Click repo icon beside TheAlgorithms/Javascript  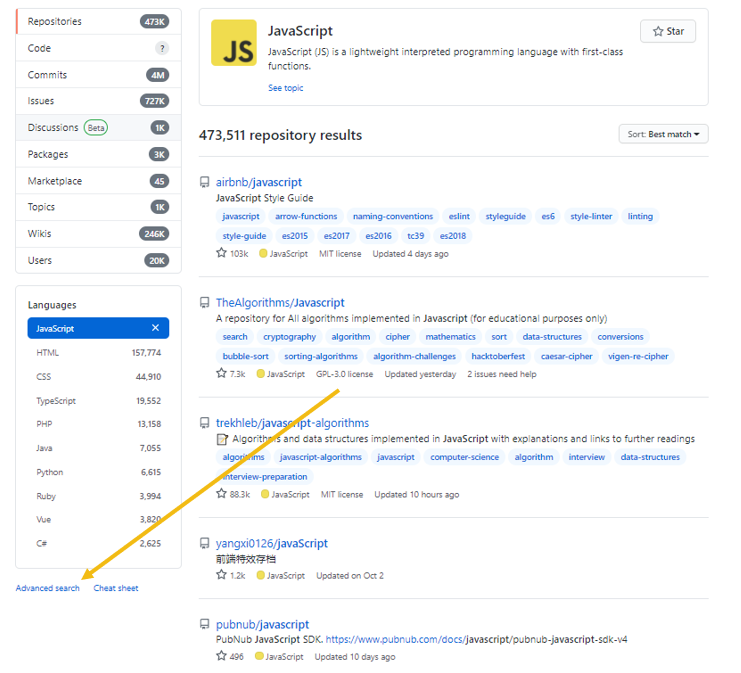(205, 303)
